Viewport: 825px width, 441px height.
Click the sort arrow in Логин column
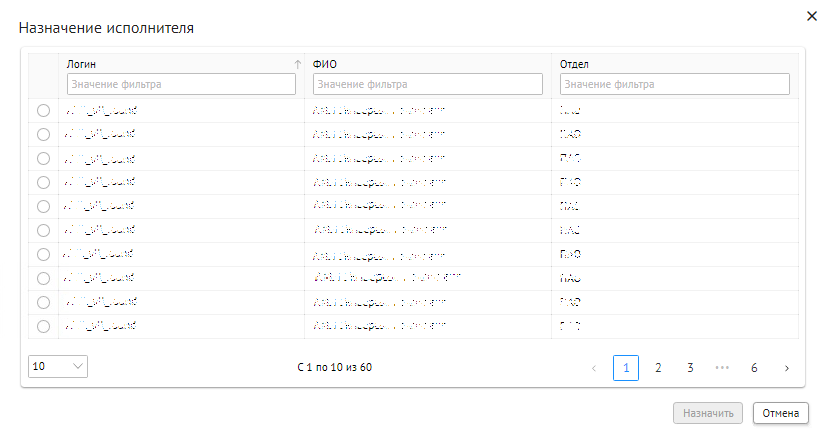tap(296, 64)
